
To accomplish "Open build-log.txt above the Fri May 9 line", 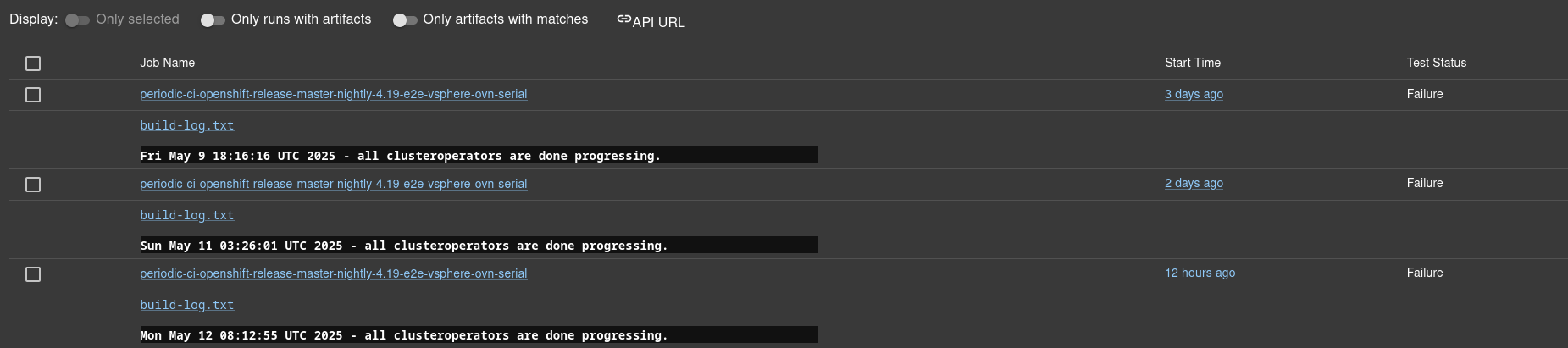I will [x=186, y=125].
